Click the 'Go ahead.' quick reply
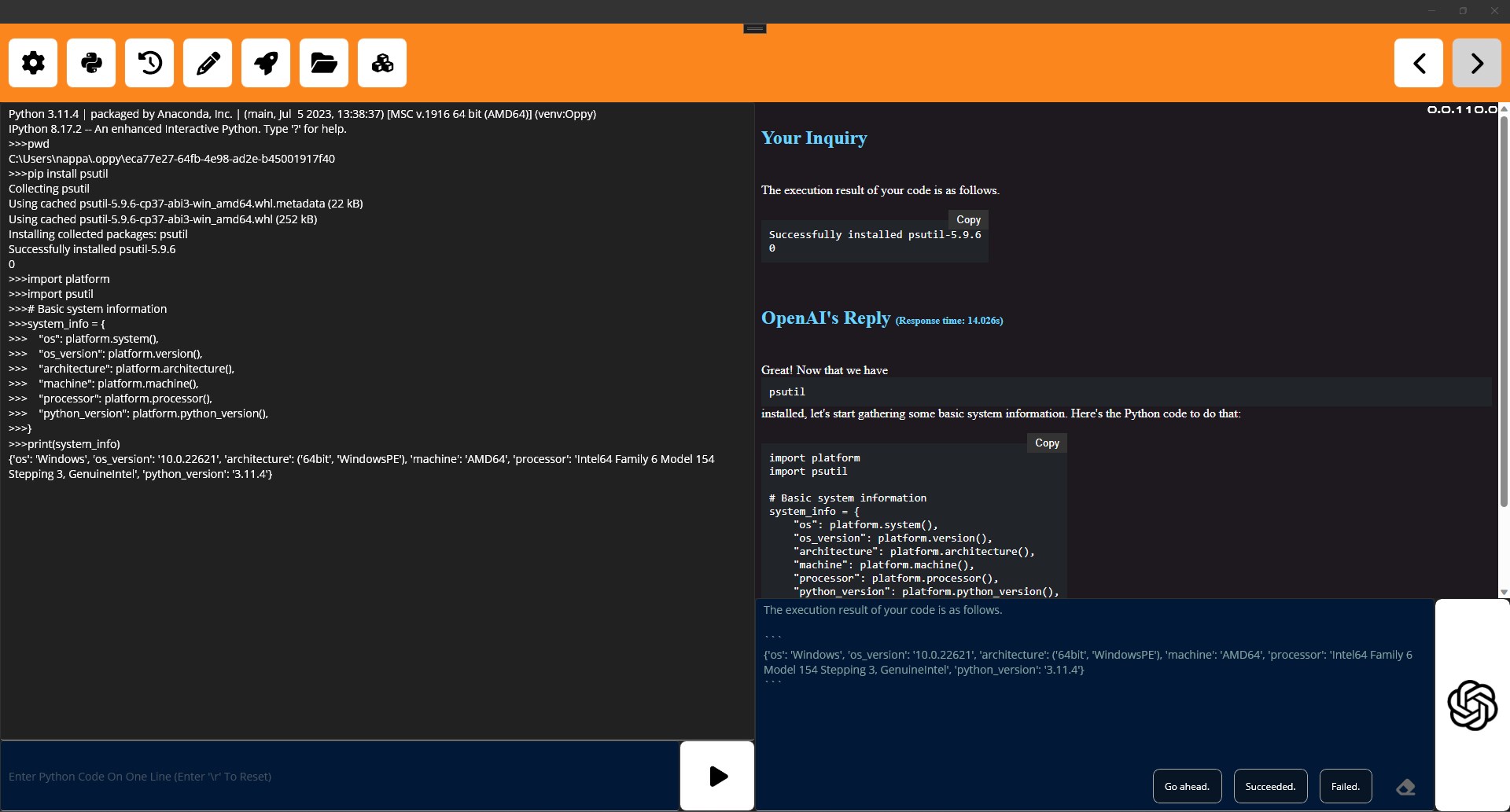Screen dimensions: 1510x812 [1187, 786]
